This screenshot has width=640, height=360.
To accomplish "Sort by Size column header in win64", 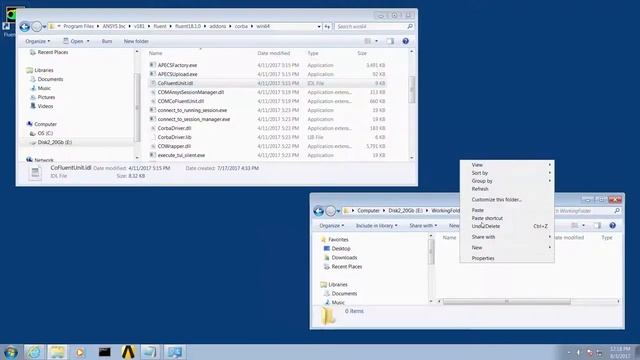I will coord(362,53).
